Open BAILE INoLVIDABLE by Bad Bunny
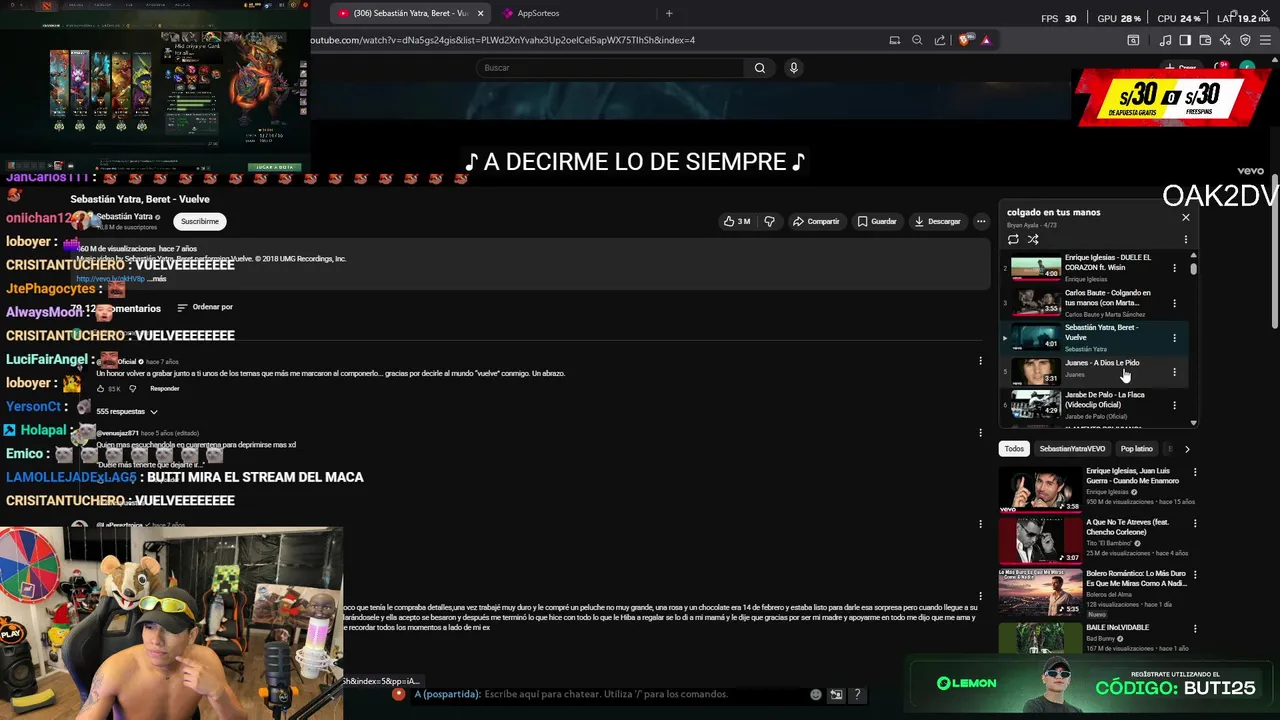The width and height of the screenshot is (1280, 720). coord(1092,637)
